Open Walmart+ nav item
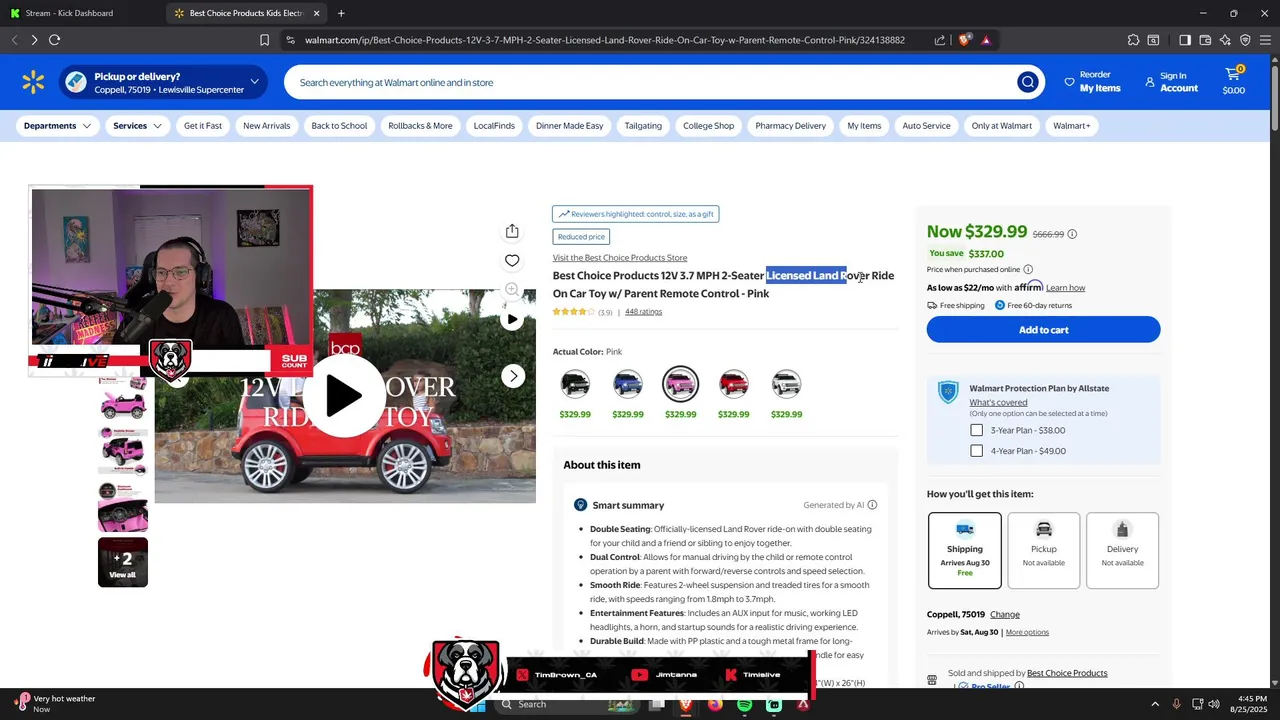This screenshot has width=1280, height=720. point(1072,126)
